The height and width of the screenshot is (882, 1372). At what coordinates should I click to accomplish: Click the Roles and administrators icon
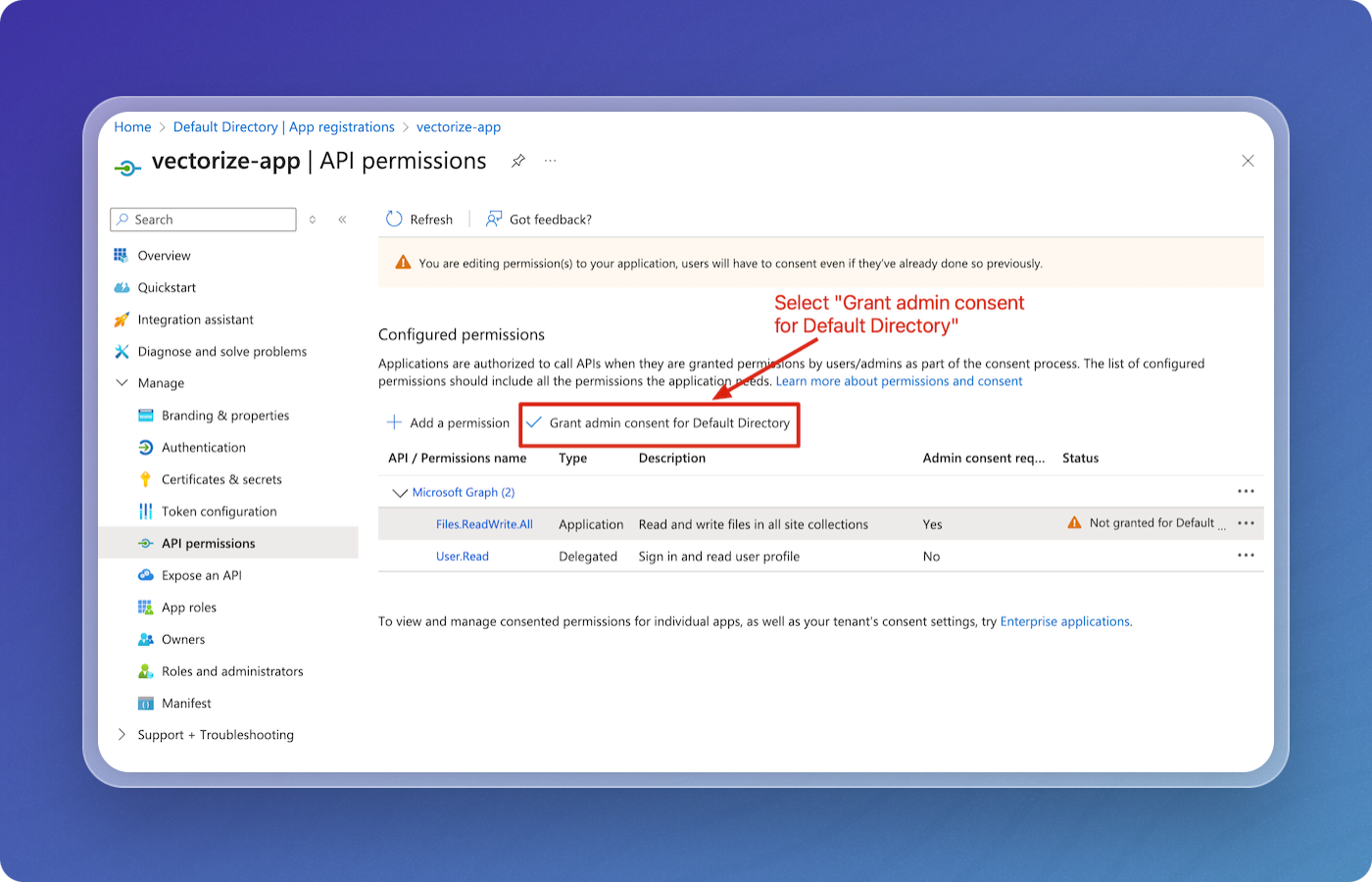(146, 671)
